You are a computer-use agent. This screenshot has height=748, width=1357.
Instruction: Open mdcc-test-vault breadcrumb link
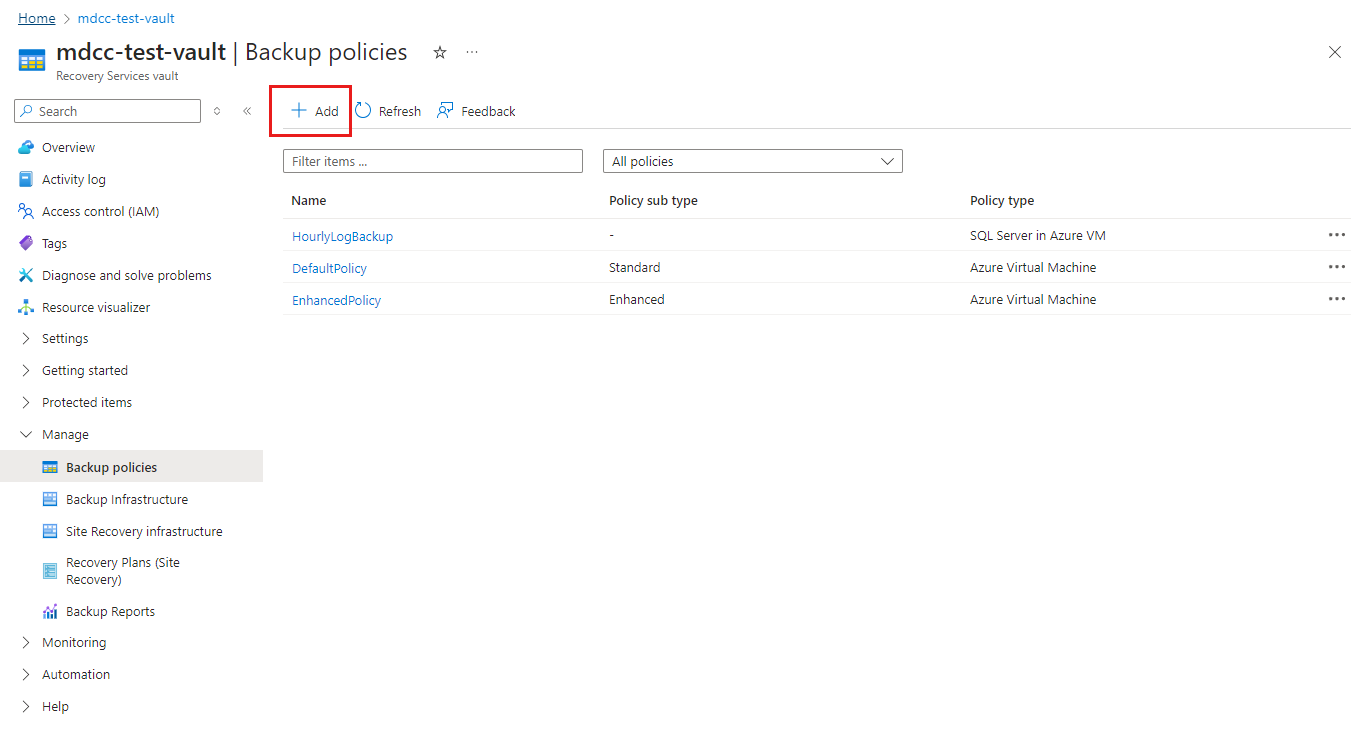point(126,18)
